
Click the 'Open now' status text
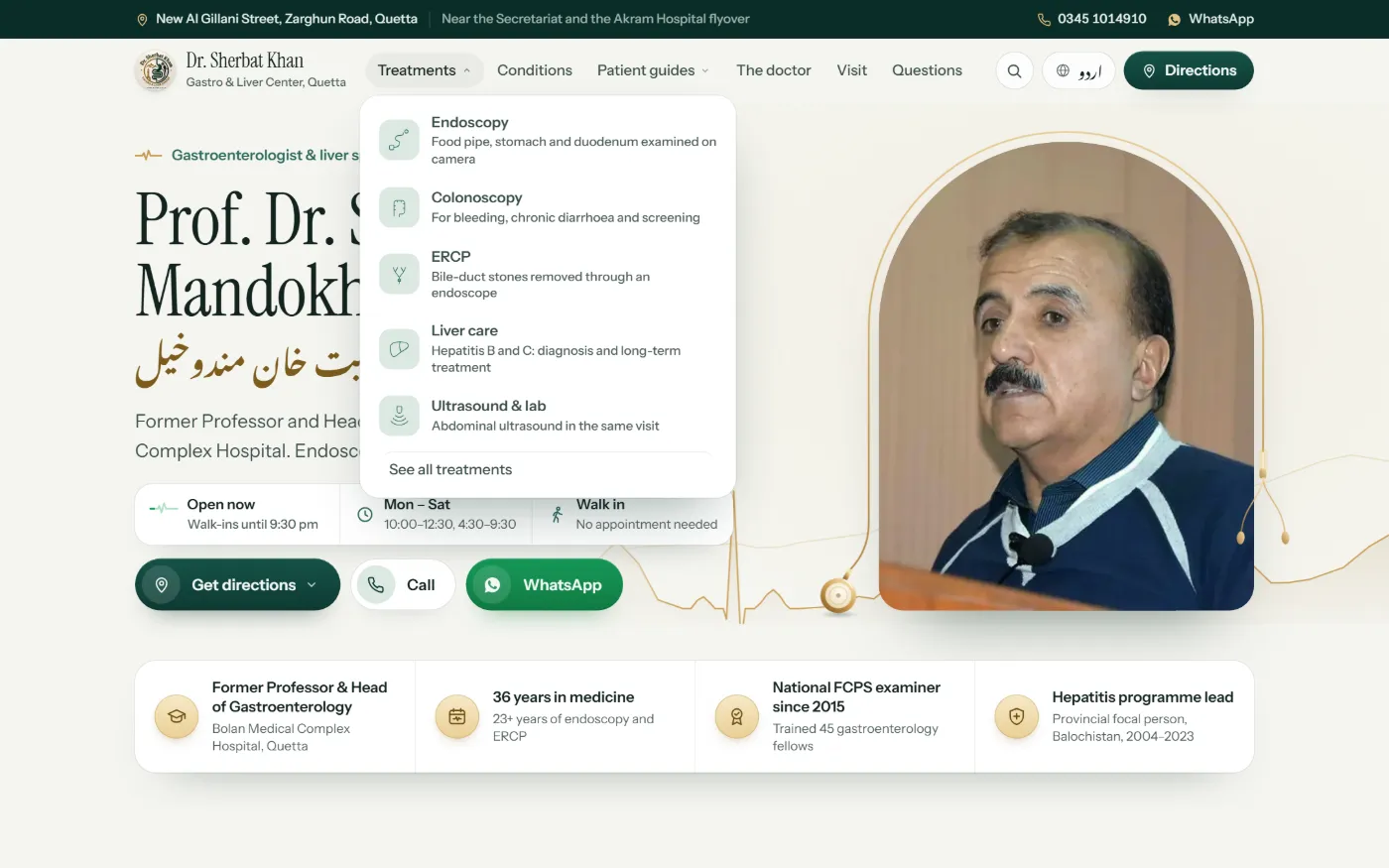[221, 505]
